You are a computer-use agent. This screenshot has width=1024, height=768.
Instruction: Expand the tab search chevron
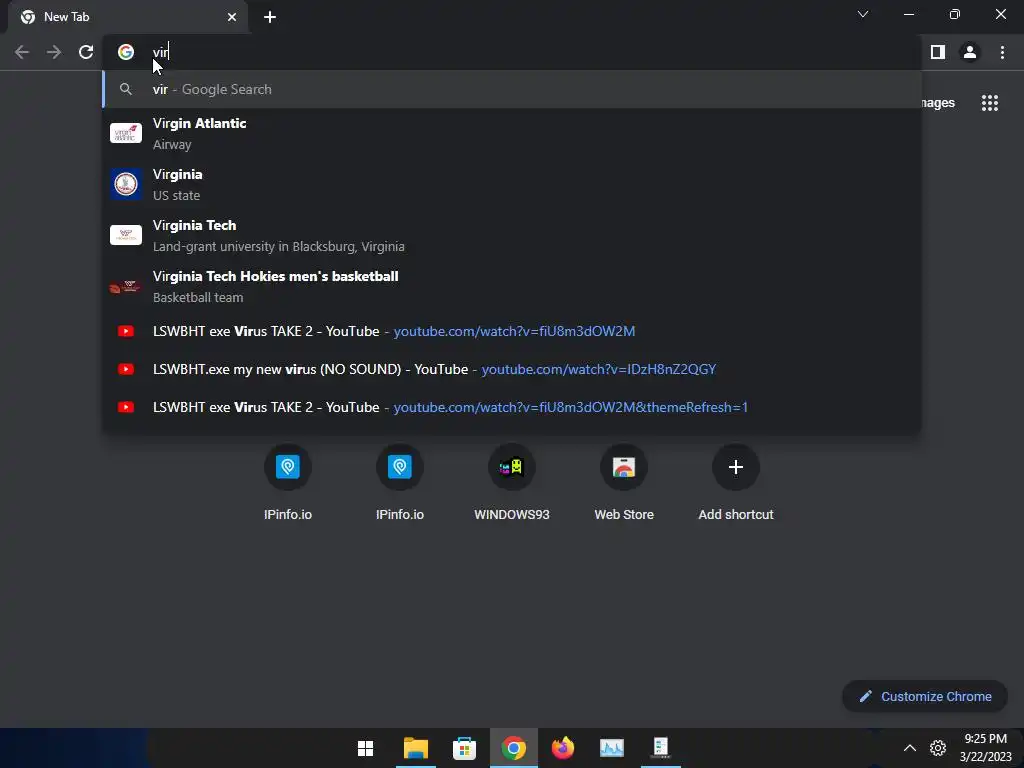pyautogui.click(x=863, y=14)
